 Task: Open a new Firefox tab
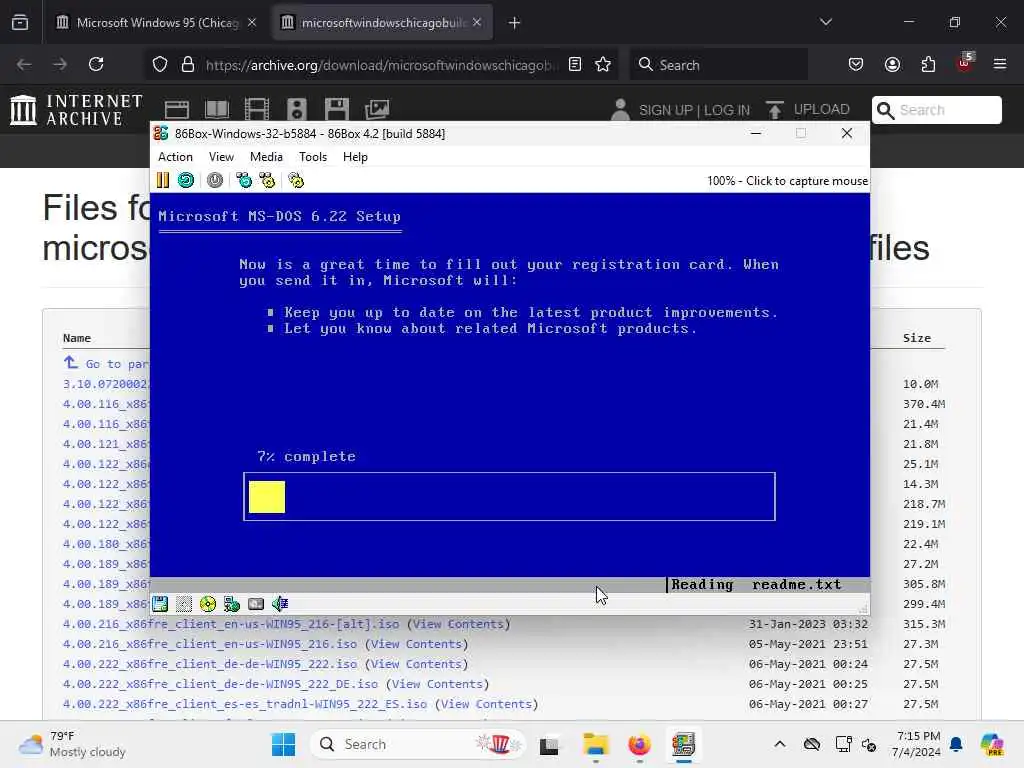(515, 23)
